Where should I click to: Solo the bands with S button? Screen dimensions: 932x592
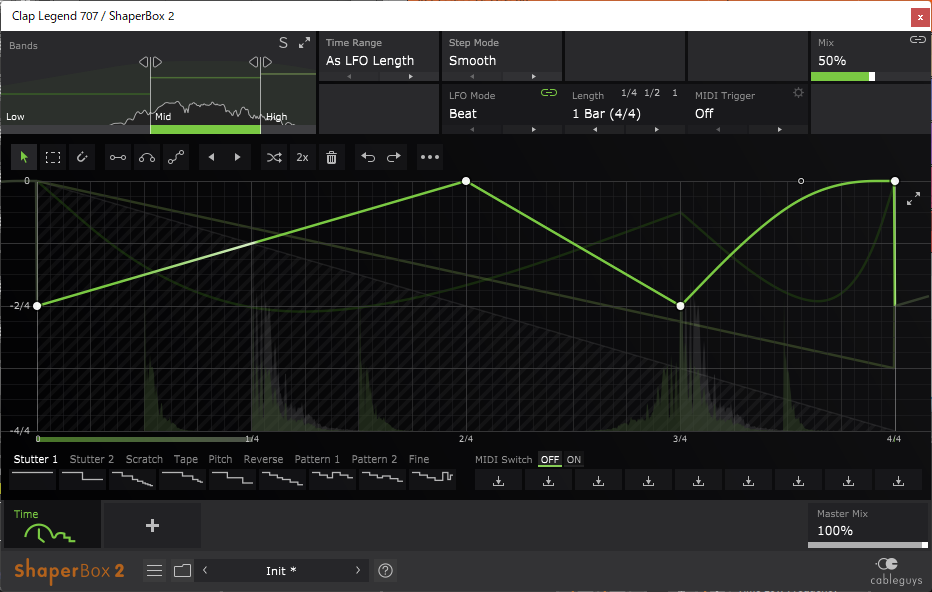pyautogui.click(x=284, y=43)
